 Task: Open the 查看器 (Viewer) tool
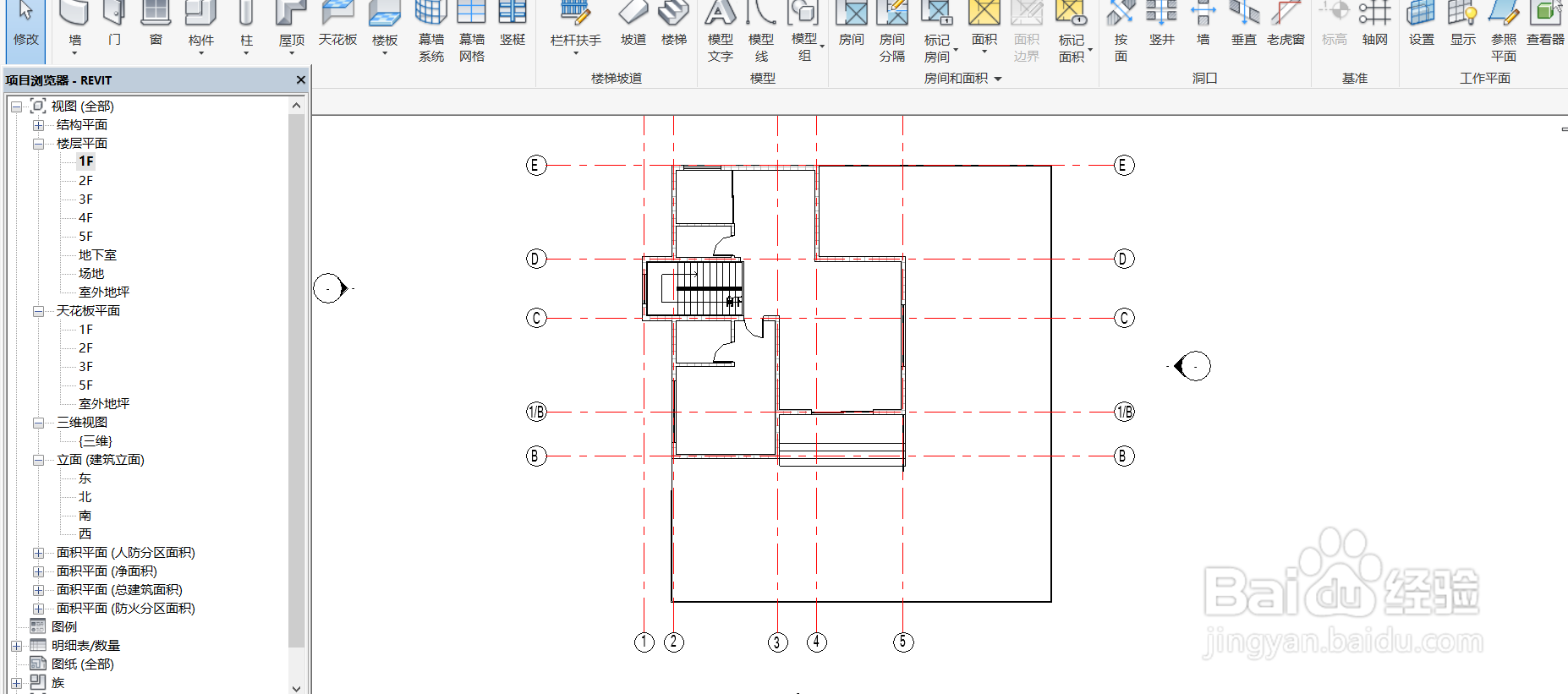1545,25
